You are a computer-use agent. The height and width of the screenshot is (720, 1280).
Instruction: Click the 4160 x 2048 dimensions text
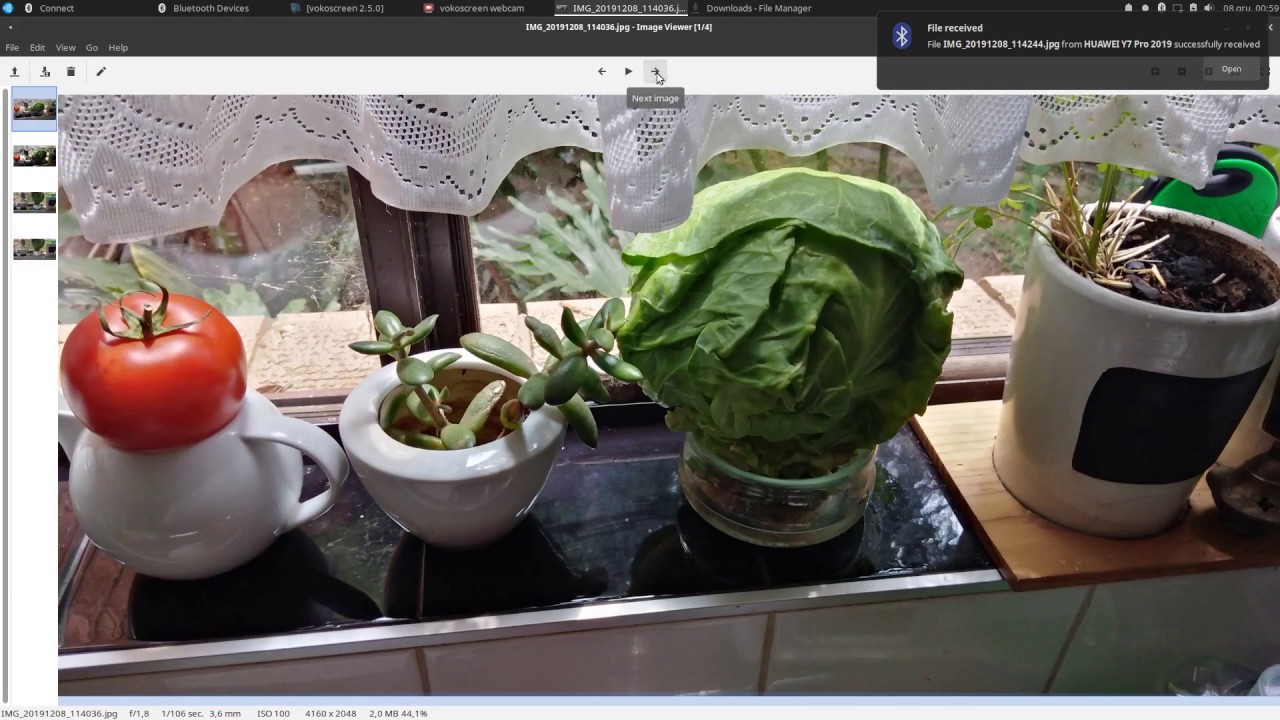tap(331, 713)
